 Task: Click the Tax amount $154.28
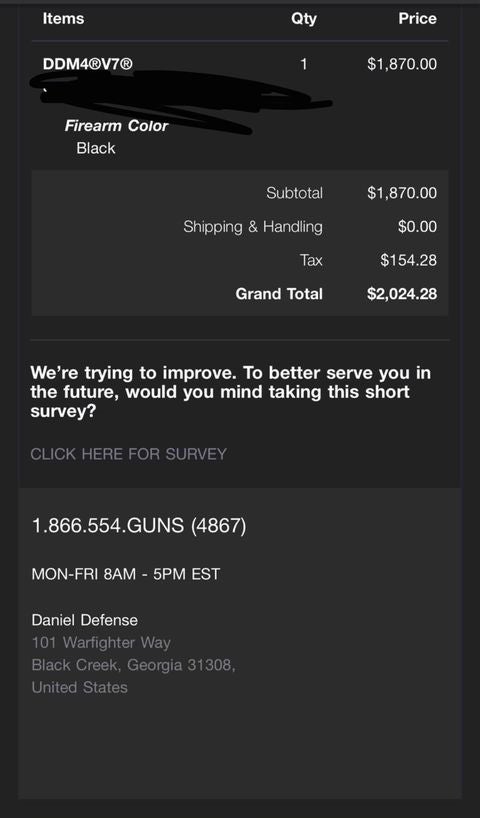(409, 260)
